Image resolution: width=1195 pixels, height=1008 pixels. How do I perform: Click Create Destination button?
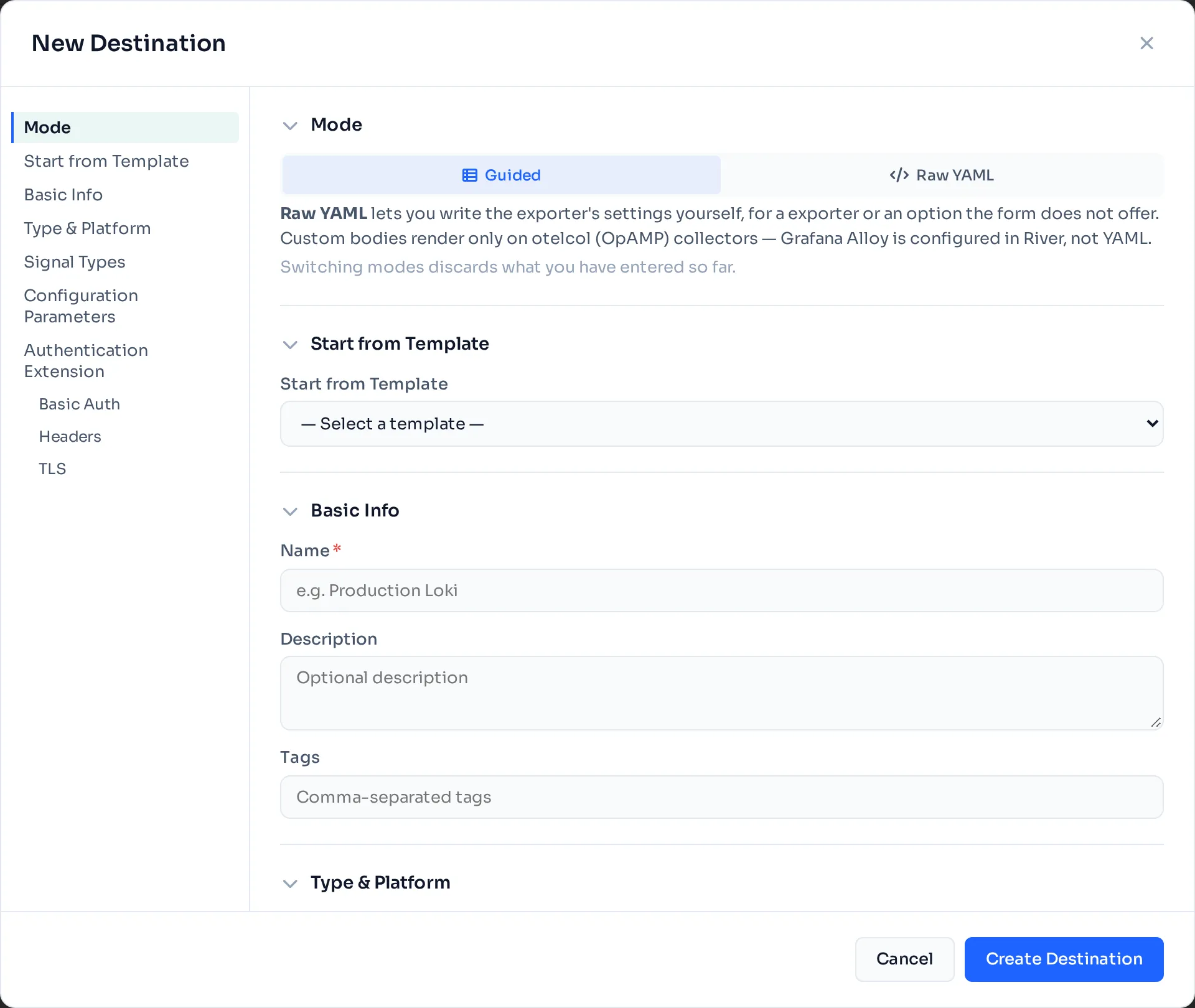point(1064,959)
